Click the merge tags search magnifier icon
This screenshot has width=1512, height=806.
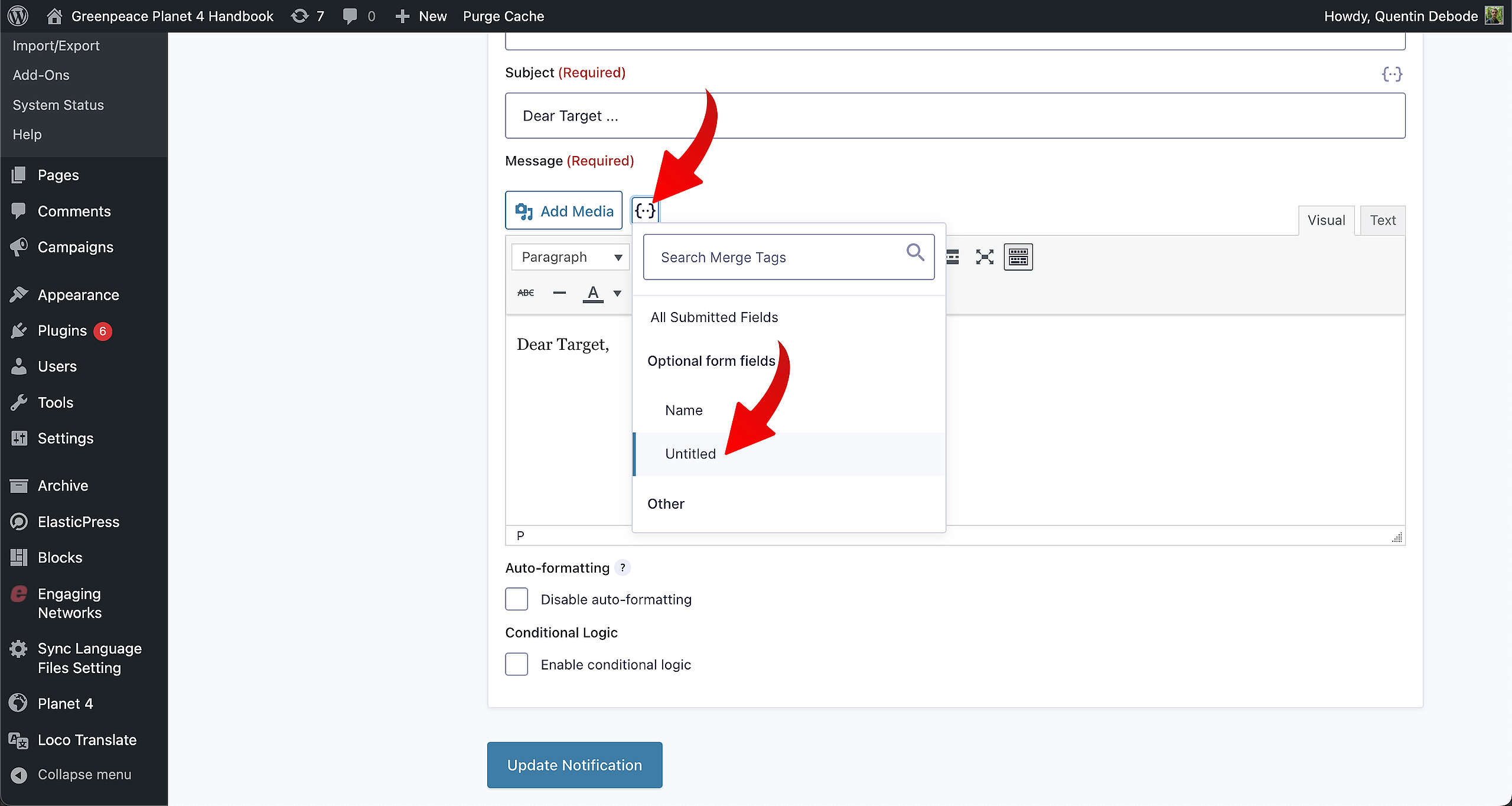pos(915,252)
